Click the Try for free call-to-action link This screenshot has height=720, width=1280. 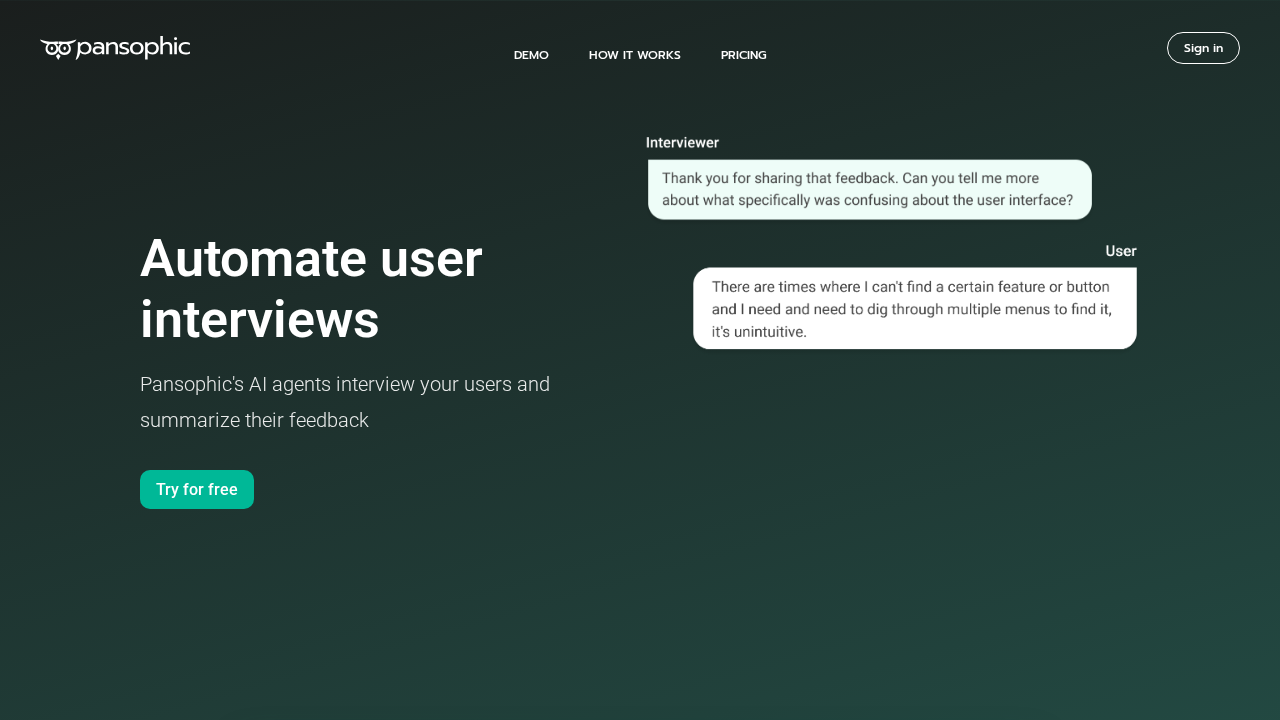196,489
